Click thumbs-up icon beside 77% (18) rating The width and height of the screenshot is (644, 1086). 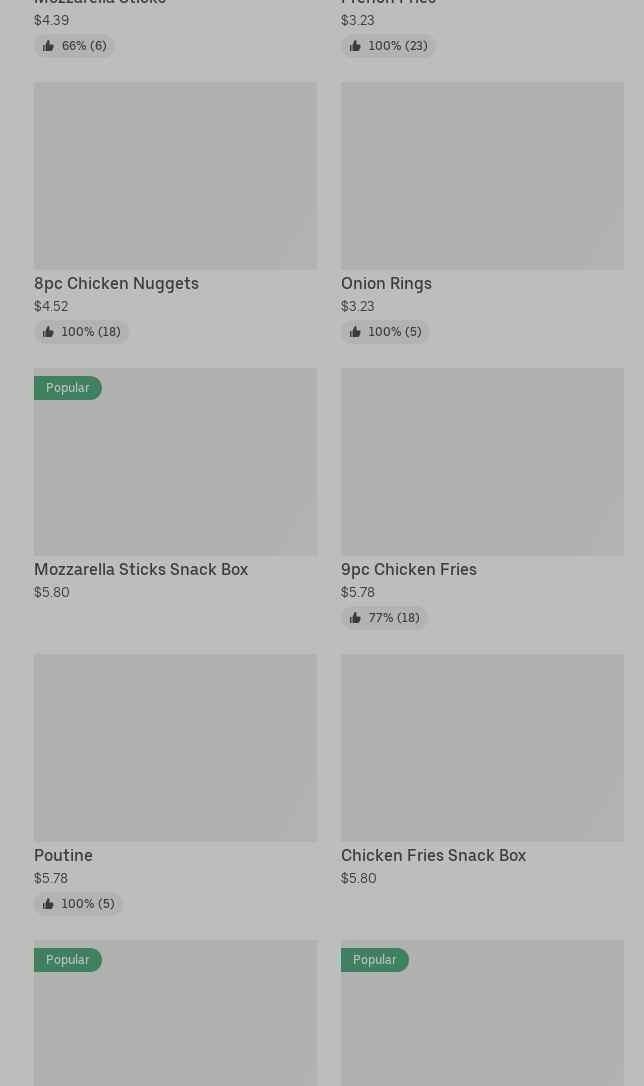click(355, 618)
